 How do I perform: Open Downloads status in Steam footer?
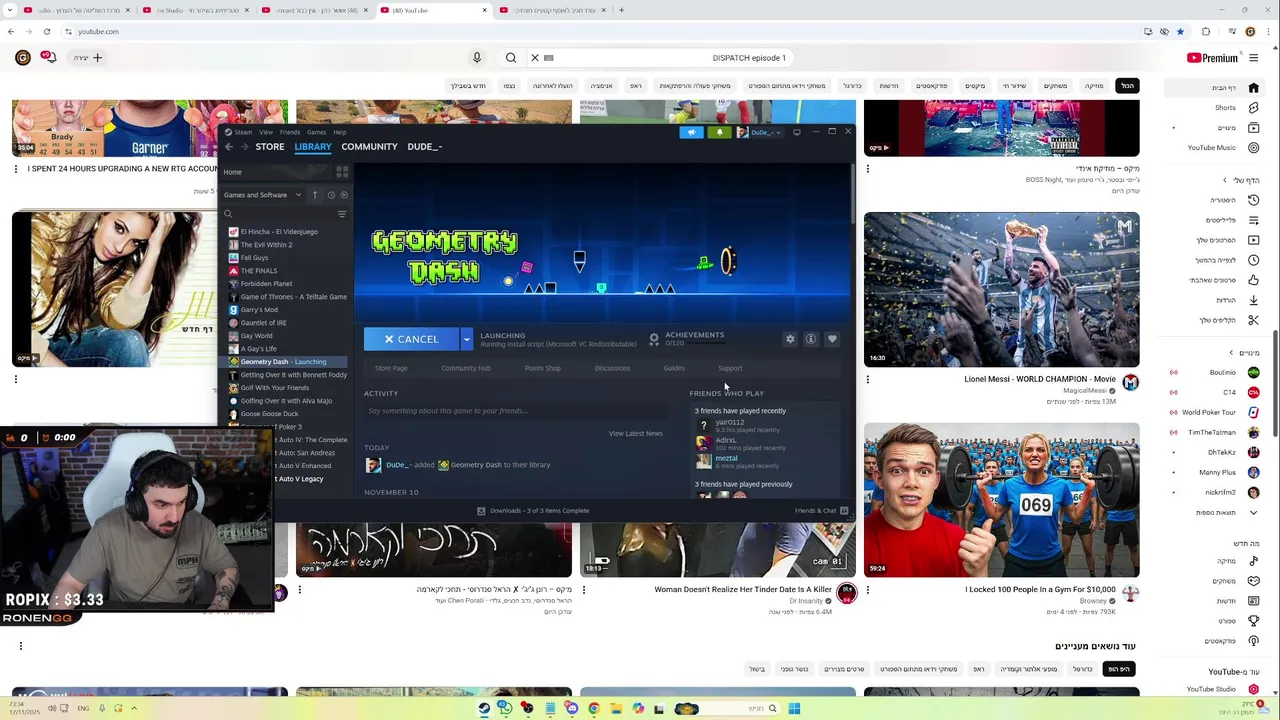[x=533, y=511]
